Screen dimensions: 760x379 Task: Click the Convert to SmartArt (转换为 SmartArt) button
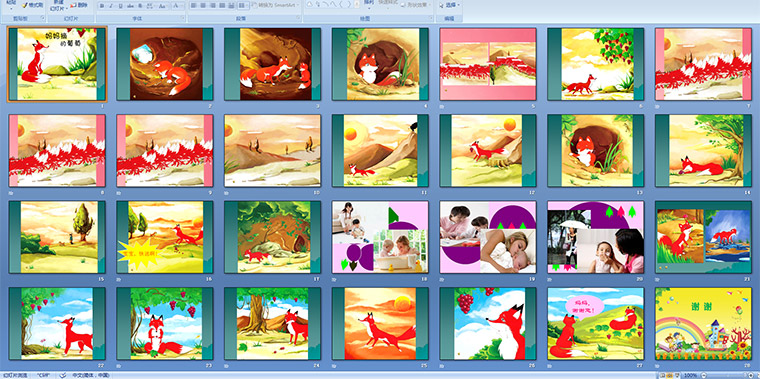274,5
